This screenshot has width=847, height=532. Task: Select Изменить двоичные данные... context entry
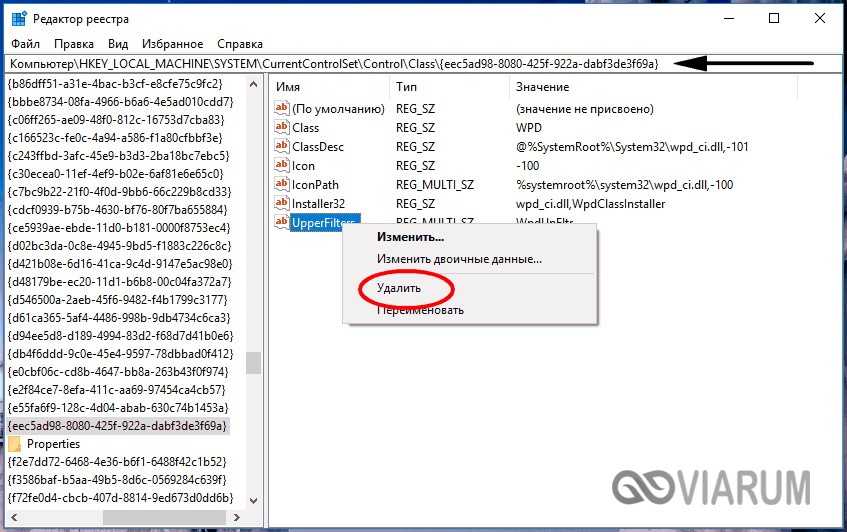click(459, 259)
